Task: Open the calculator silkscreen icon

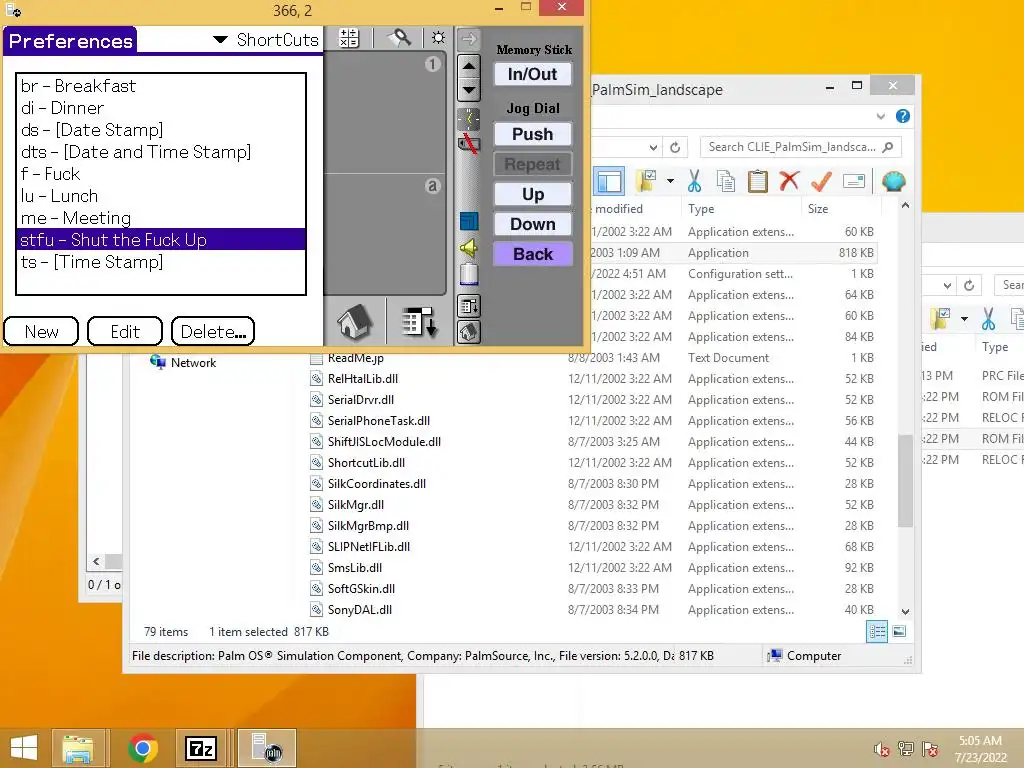Action: coord(349,39)
